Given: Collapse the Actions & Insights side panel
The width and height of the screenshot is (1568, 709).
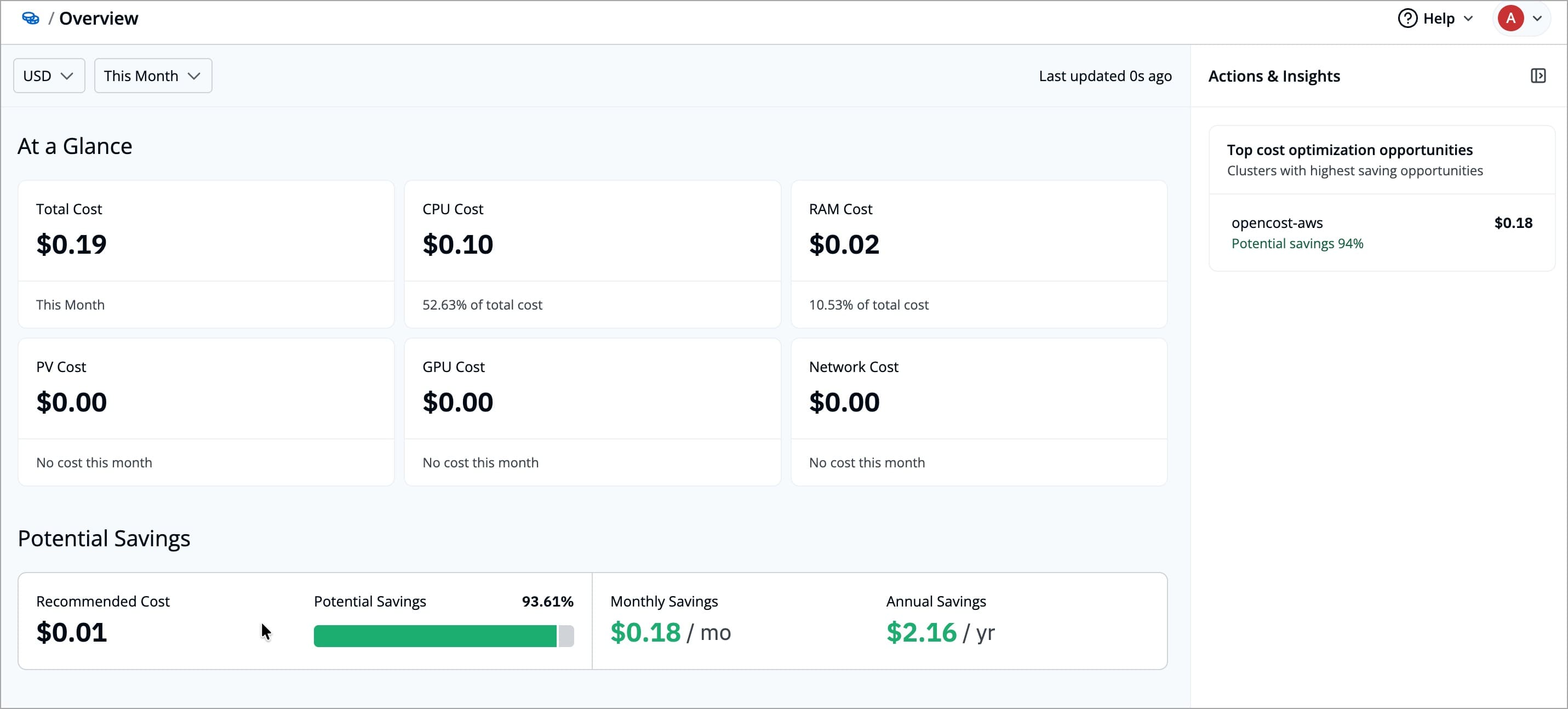Looking at the screenshot, I should [x=1540, y=76].
